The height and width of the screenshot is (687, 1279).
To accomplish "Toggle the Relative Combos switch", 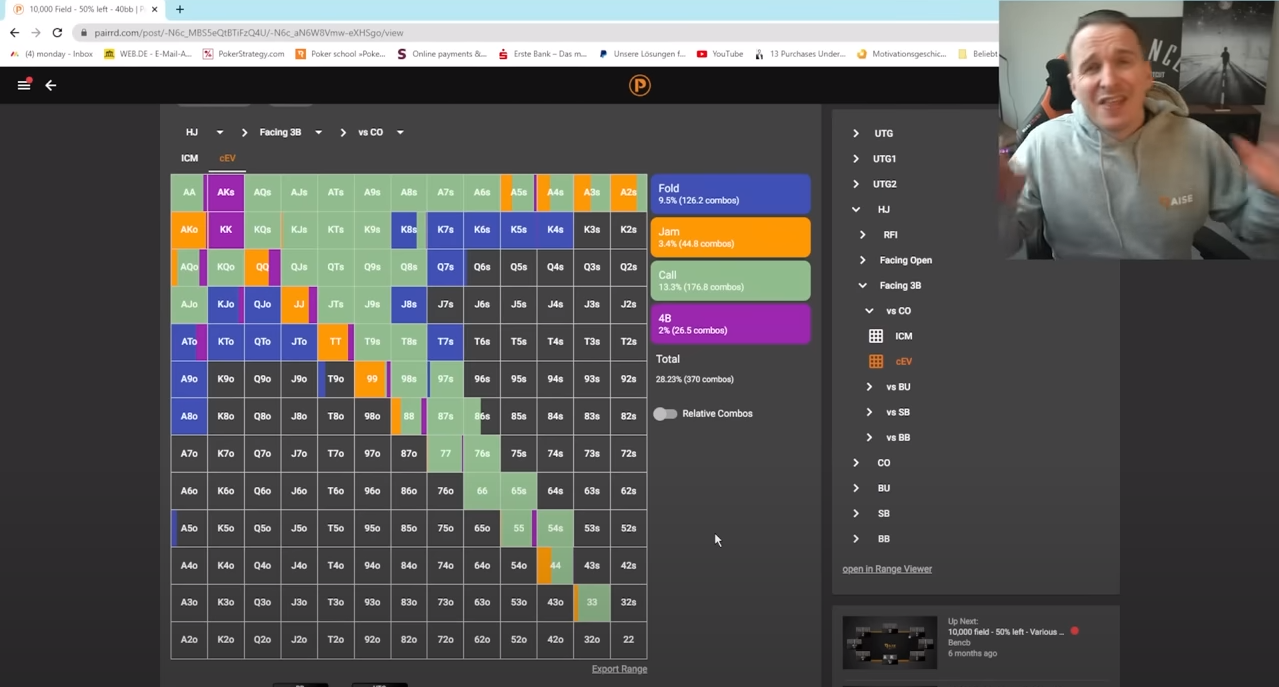I will point(665,414).
